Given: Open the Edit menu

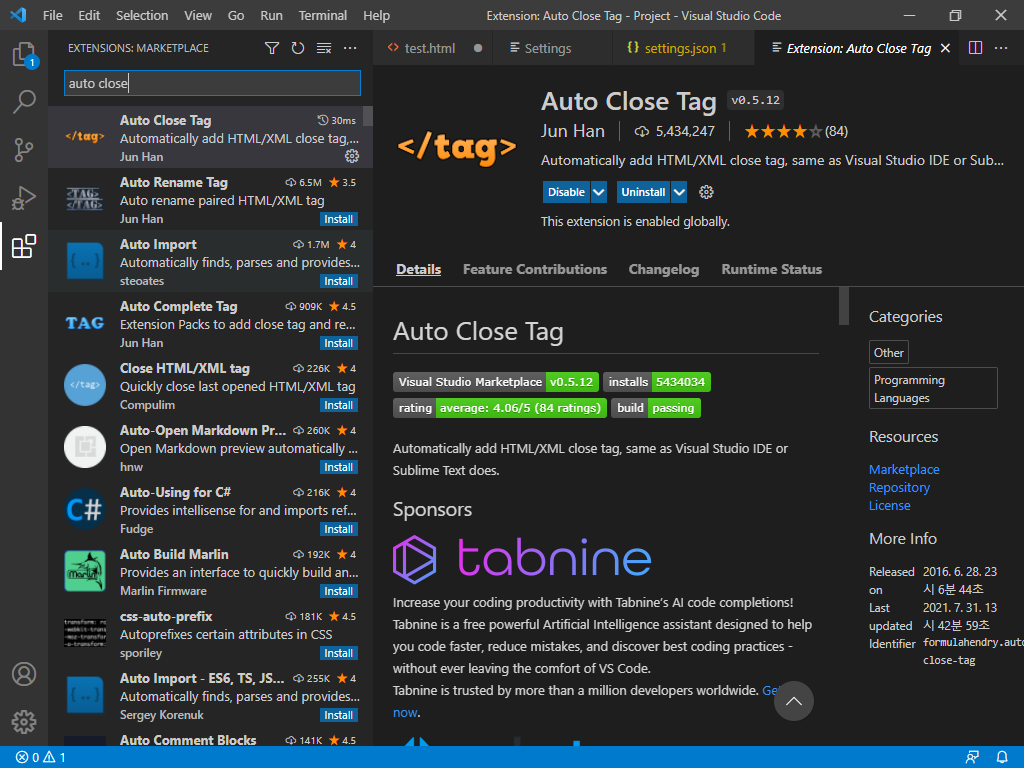Looking at the screenshot, I should (89, 16).
